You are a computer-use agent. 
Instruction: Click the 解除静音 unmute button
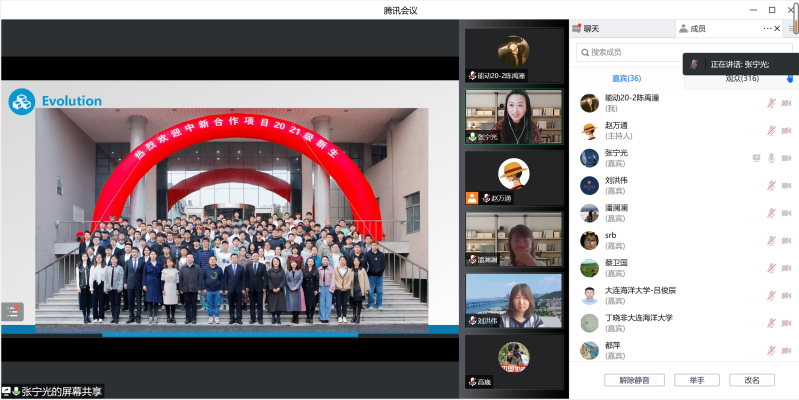(x=634, y=380)
